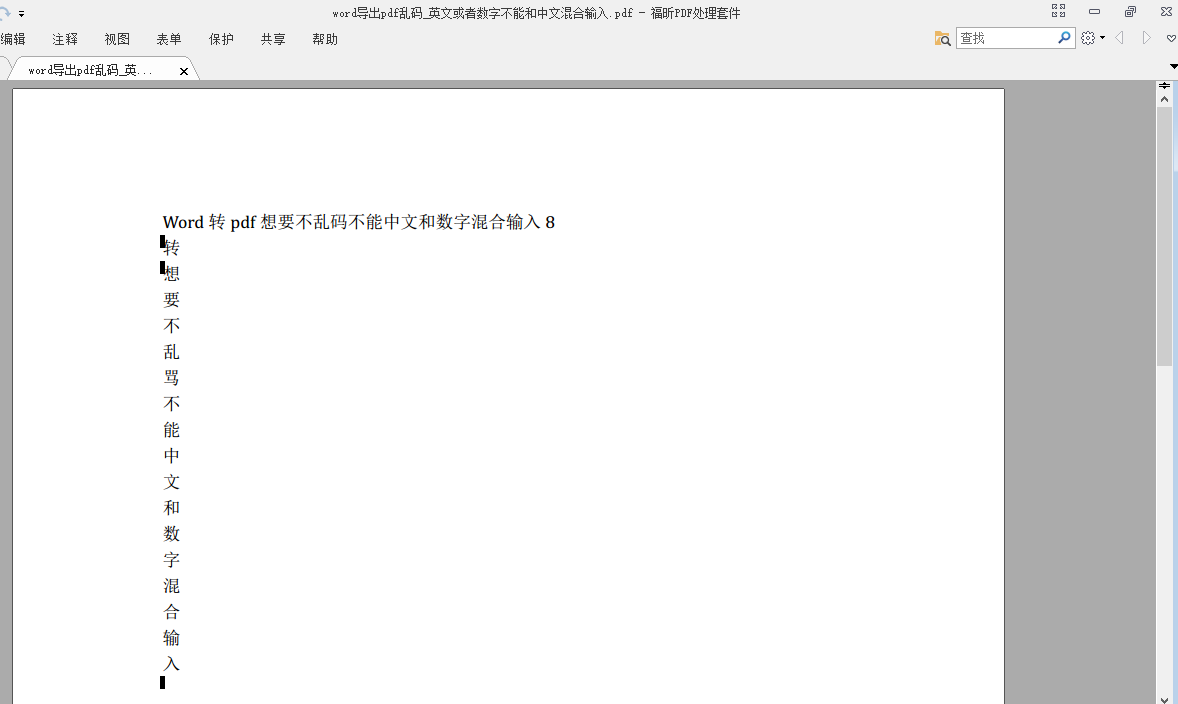Image resolution: width=1178 pixels, height=704 pixels.
Task: Open the settings gear icon
Action: pyautogui.click(x=1088, y=37)
